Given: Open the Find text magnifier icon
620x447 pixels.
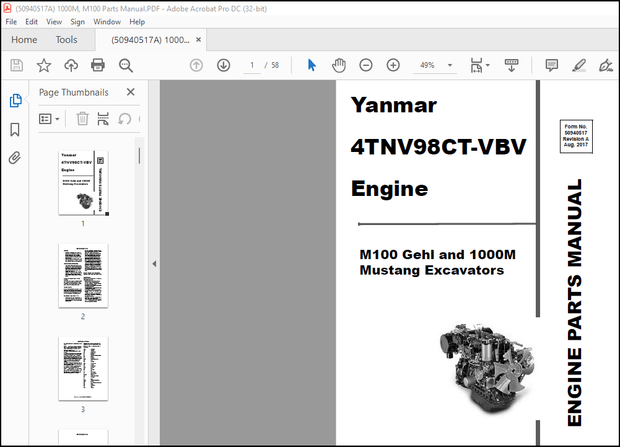Looking at the screenshot, I should [x=126, y=65].
